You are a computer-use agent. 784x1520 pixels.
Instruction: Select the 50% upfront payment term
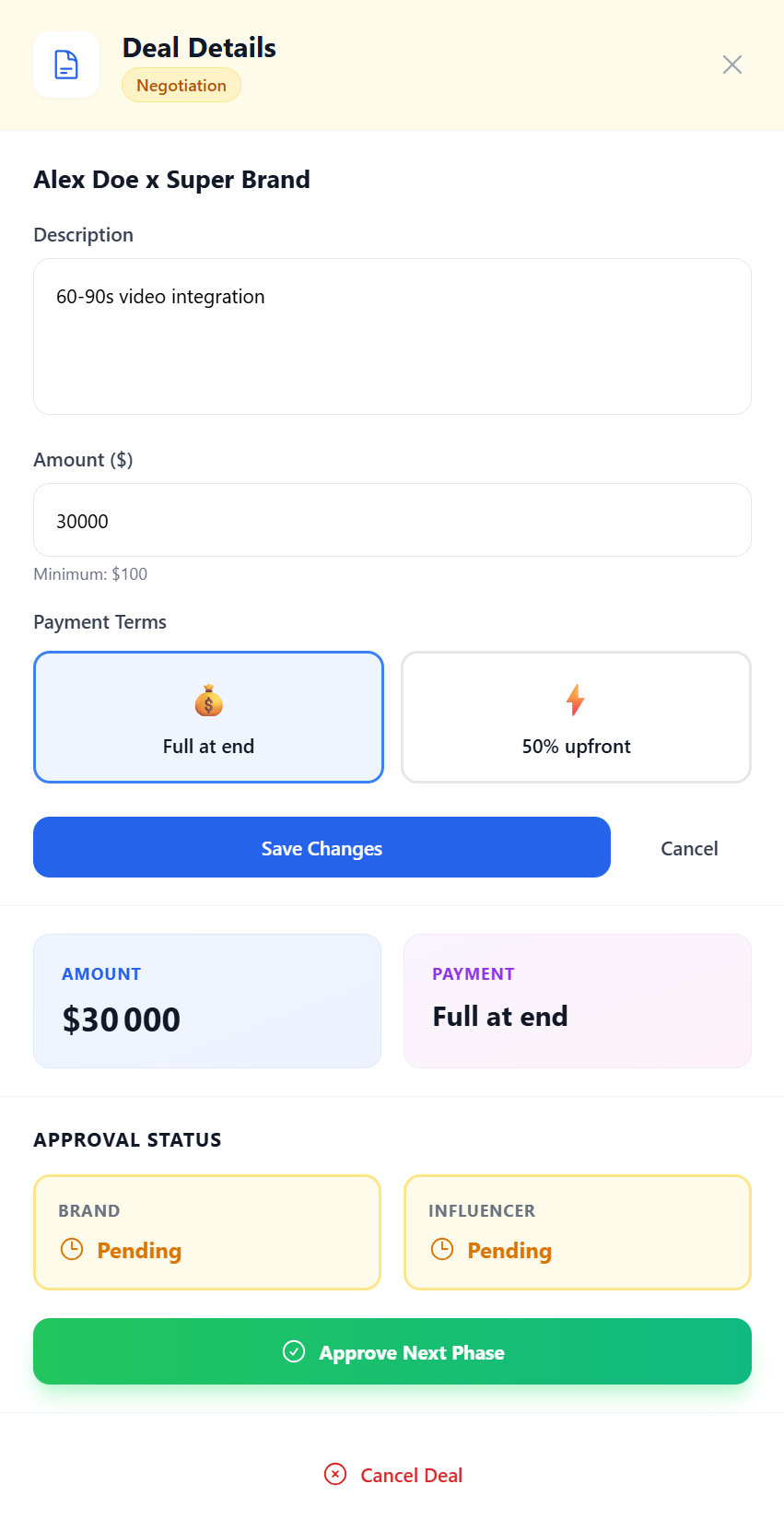pyautogui.click(x=577, y=717)
